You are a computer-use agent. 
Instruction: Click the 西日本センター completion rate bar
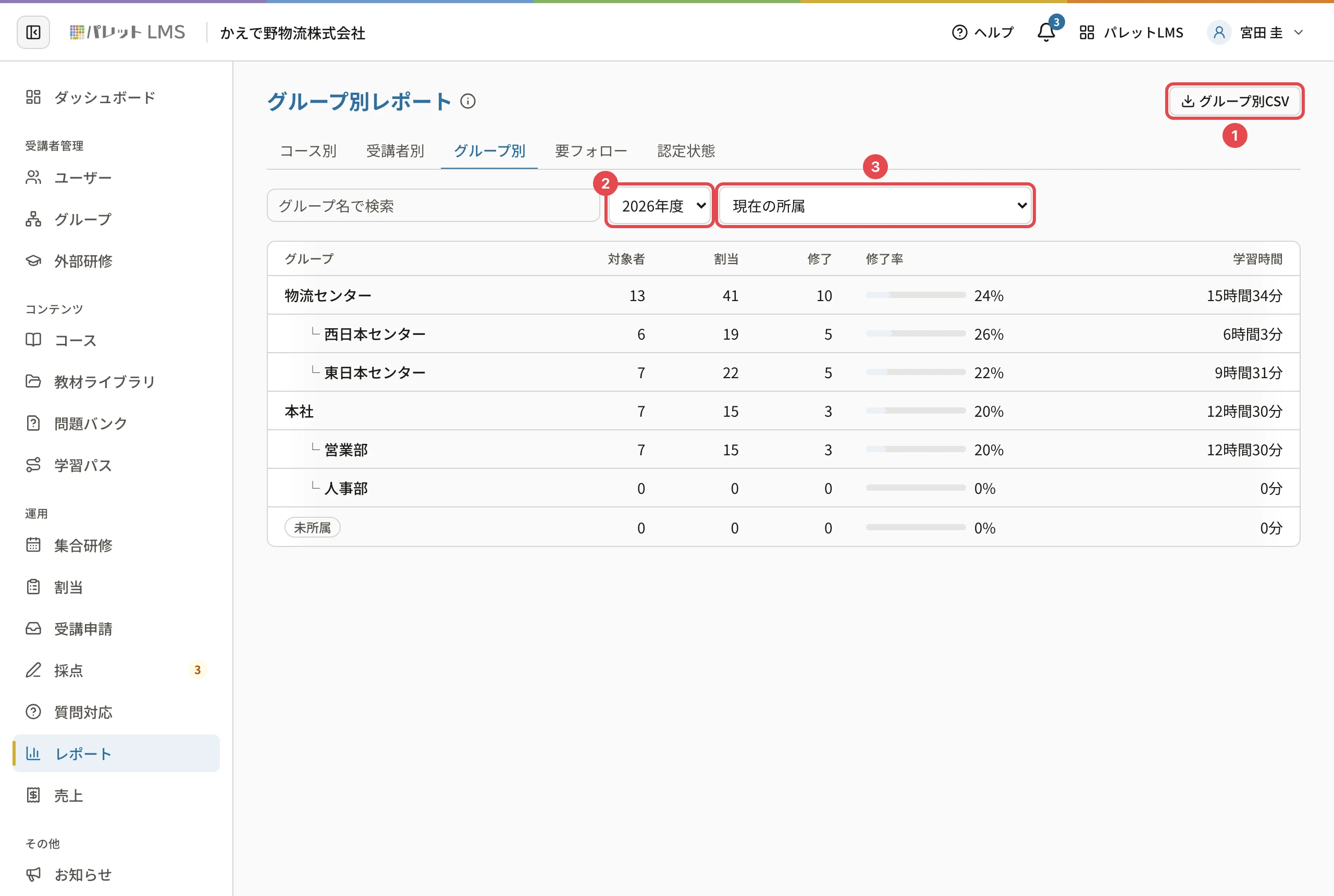click(915, 334)
